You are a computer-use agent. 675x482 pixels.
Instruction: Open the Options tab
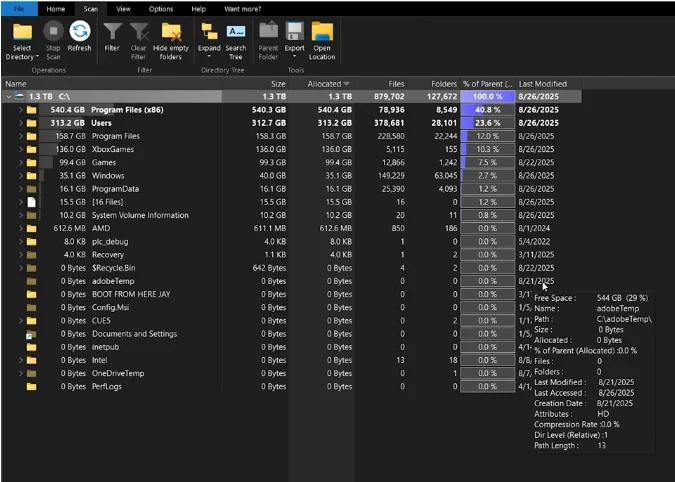pyautogui.click(x=161, y=8)
